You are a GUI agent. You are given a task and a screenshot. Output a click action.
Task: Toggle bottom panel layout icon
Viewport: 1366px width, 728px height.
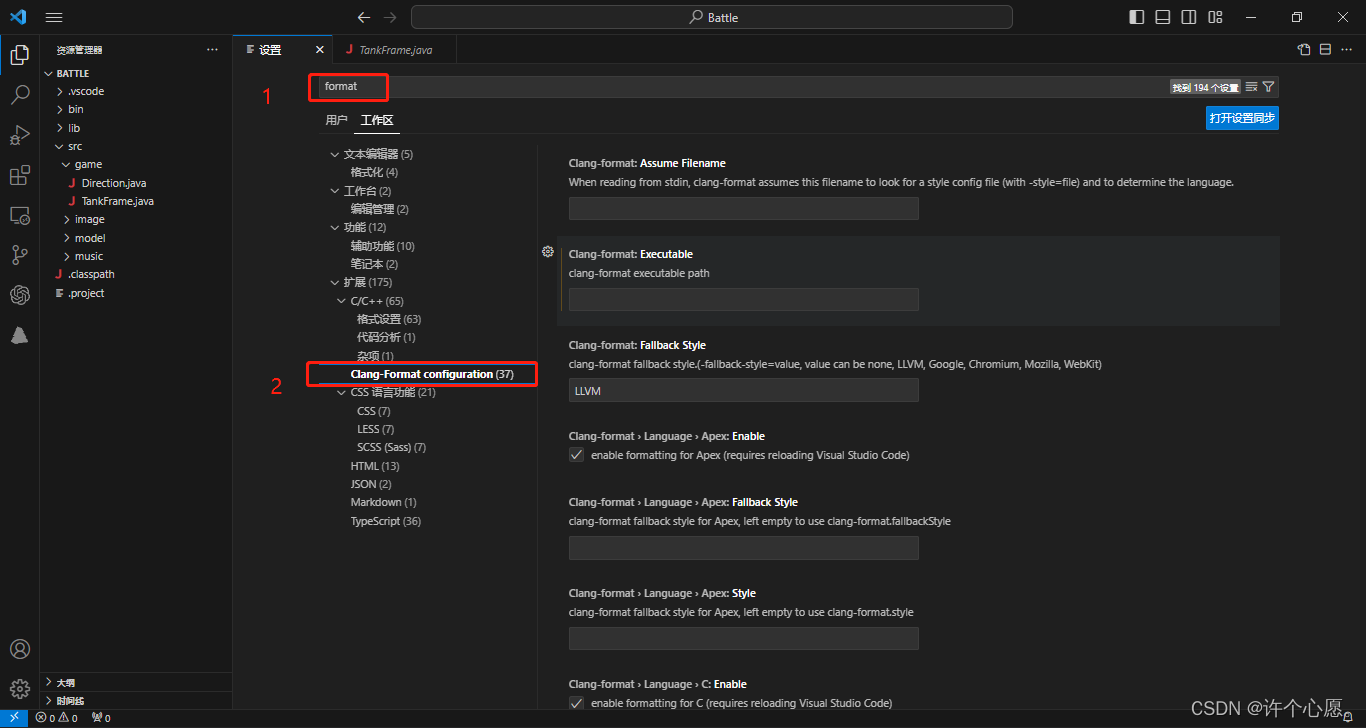coord(1163,17)
